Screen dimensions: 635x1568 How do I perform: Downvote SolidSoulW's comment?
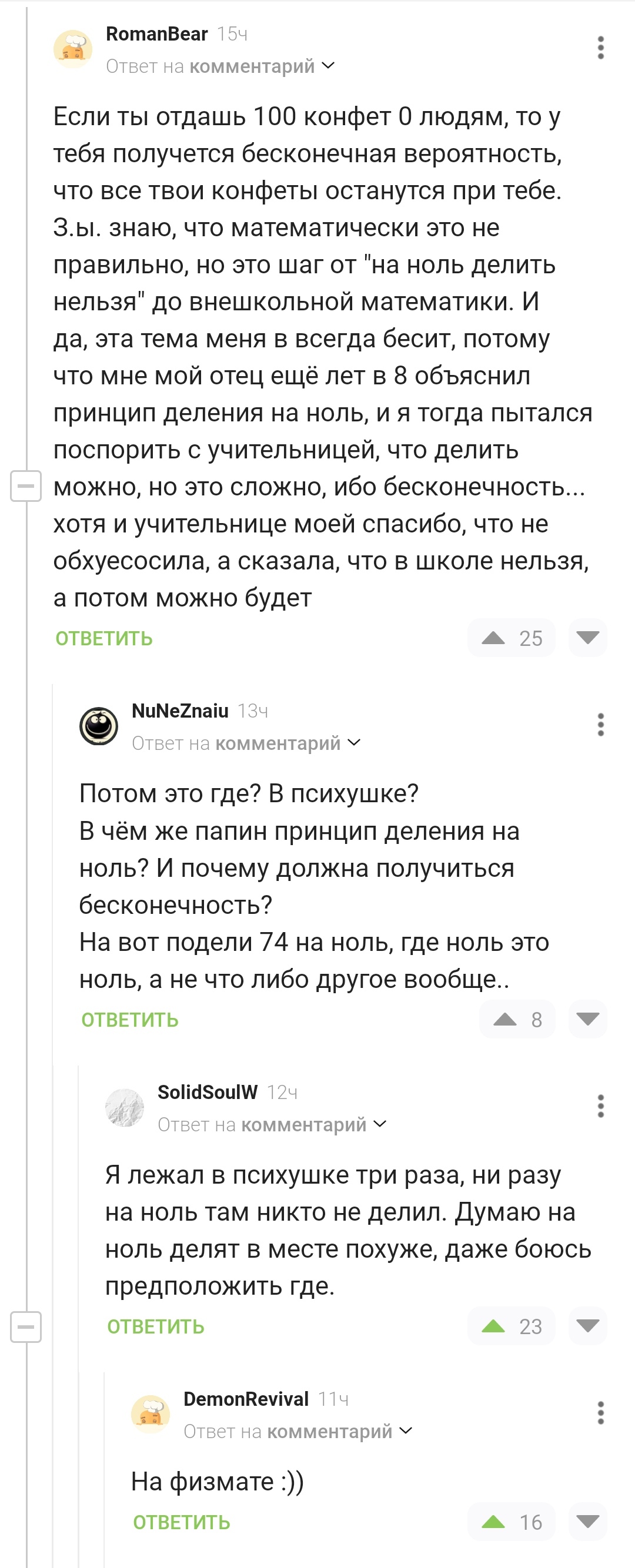tap(587, 1326)
